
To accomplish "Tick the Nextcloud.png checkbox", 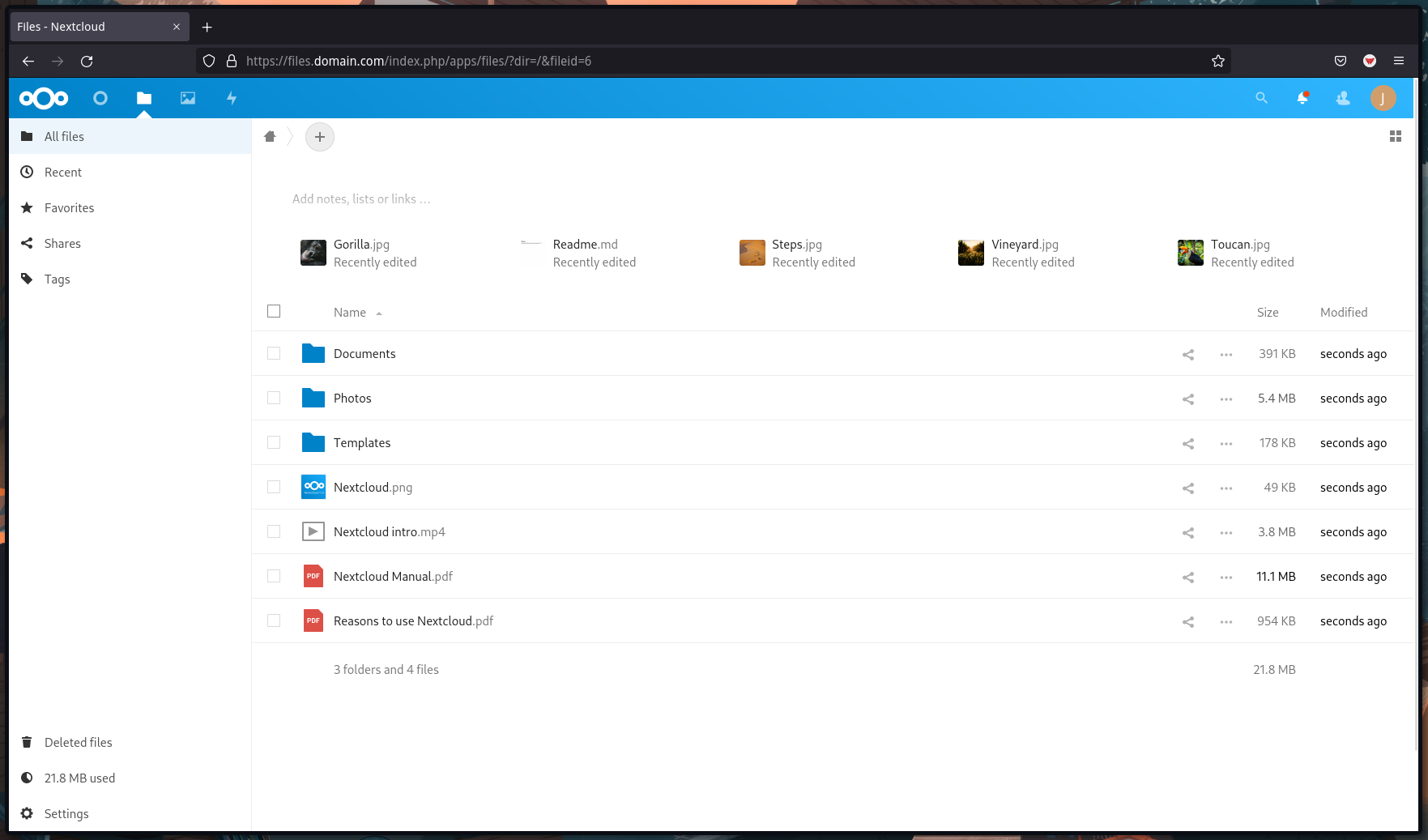I will tap(274, 487).
